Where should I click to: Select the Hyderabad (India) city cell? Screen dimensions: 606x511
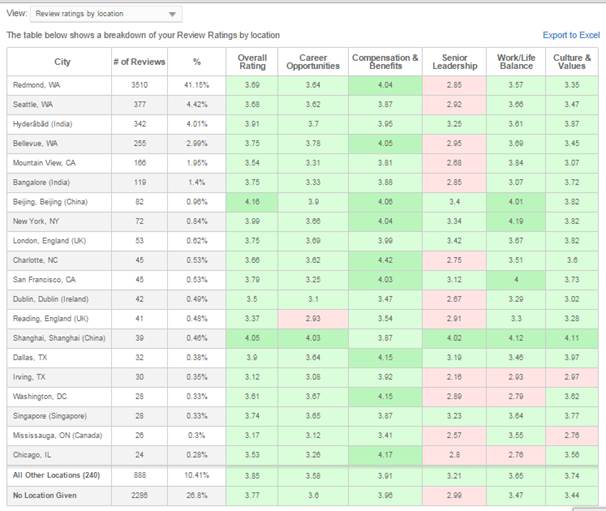(x=59, y=124)
